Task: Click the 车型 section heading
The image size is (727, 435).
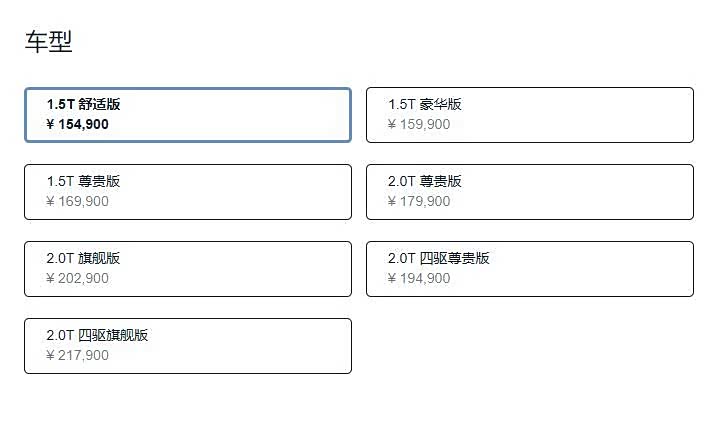Action: click(x=48, y=42)
